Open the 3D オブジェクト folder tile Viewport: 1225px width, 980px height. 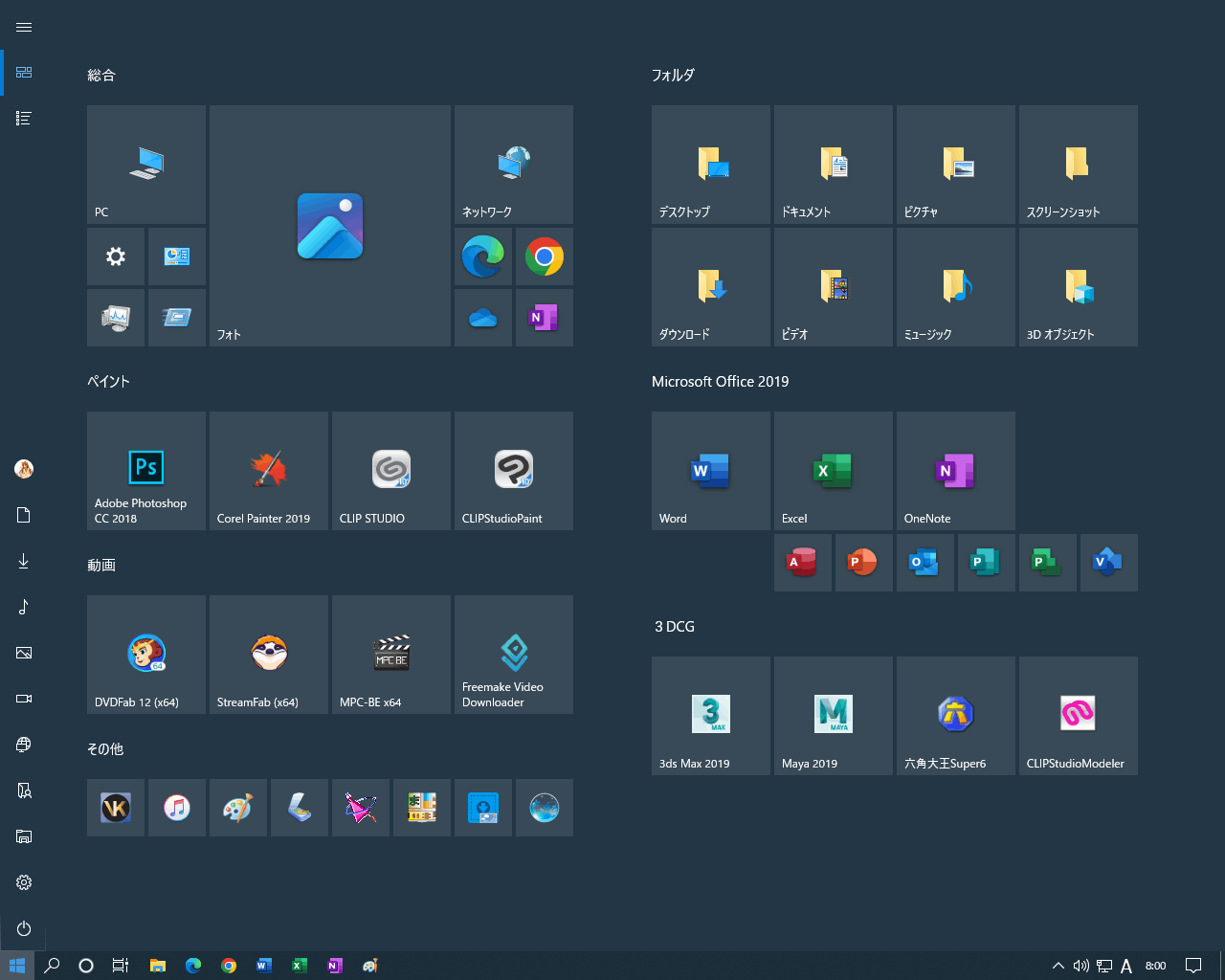[1079, 287]
